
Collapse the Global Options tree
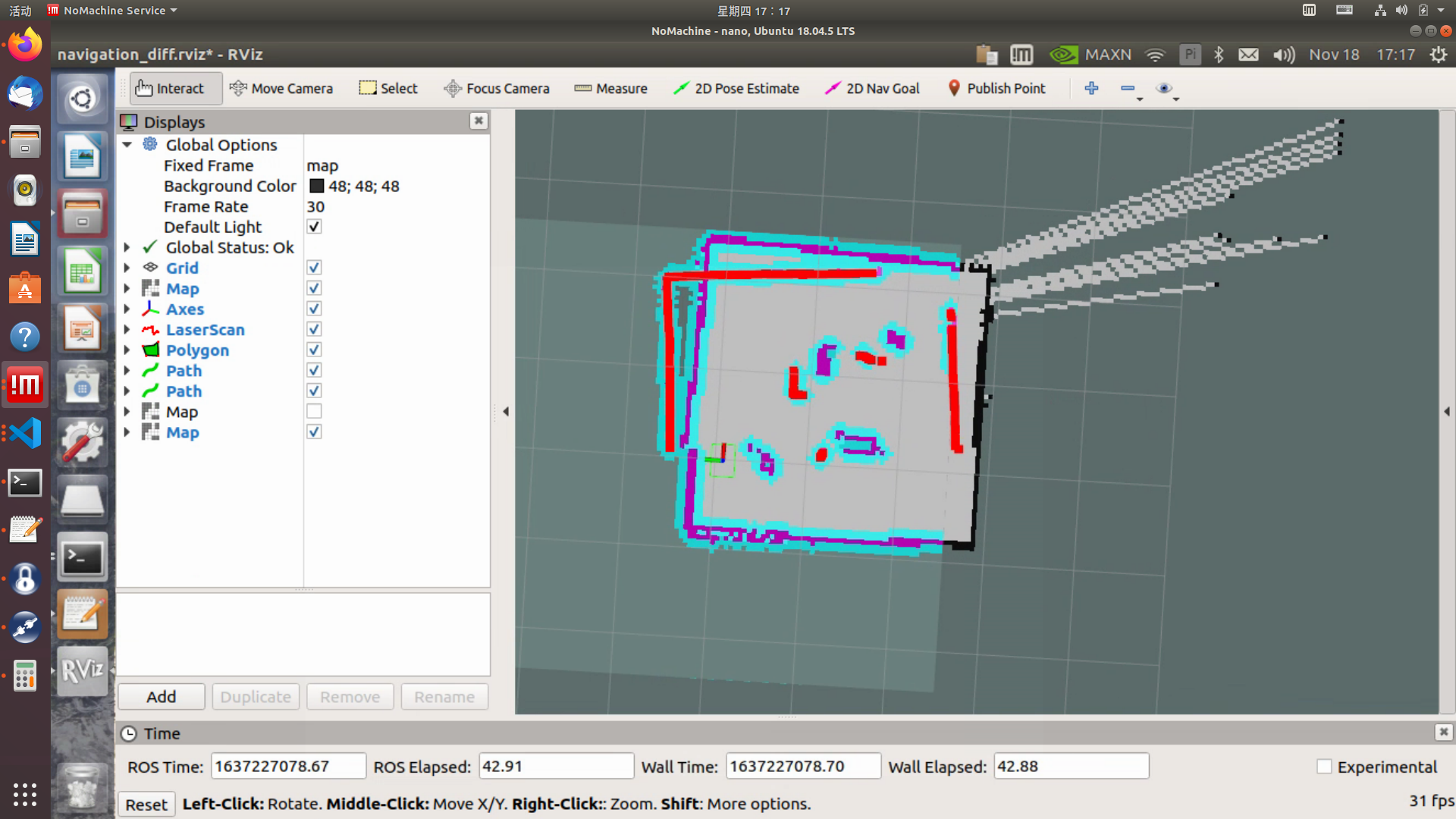(127, 145)
